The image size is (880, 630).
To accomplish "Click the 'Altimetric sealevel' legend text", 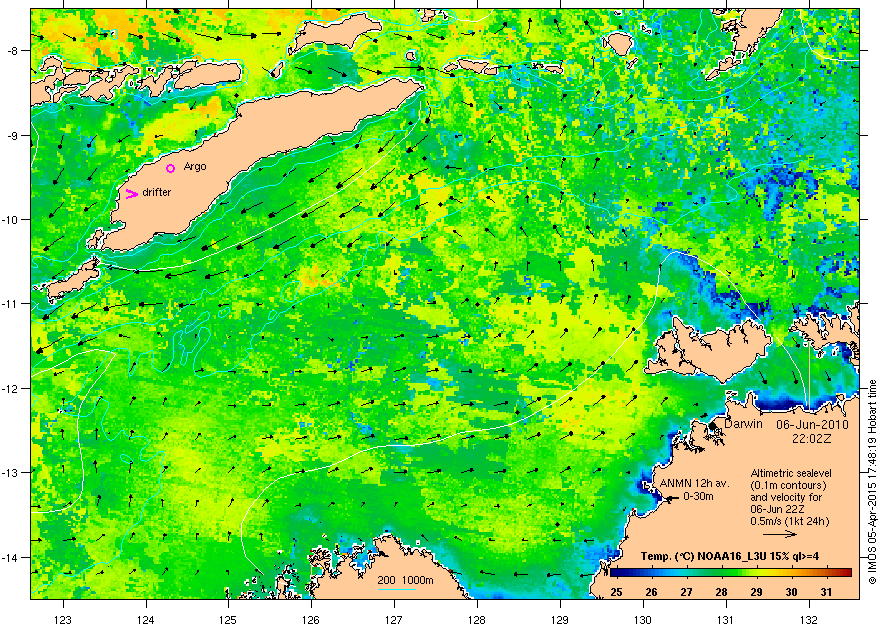I will [x=791, y=473].
